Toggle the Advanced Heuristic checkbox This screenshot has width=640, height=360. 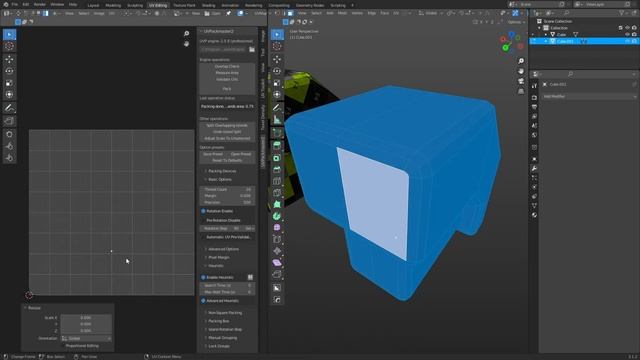tap(203, 301)
